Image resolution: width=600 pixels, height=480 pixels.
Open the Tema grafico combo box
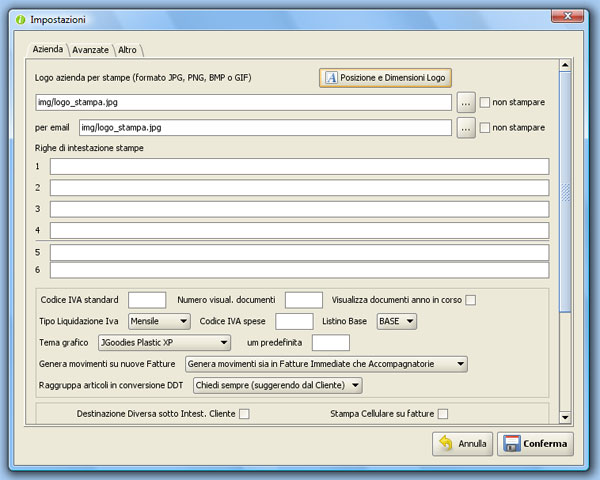(164, 343)
